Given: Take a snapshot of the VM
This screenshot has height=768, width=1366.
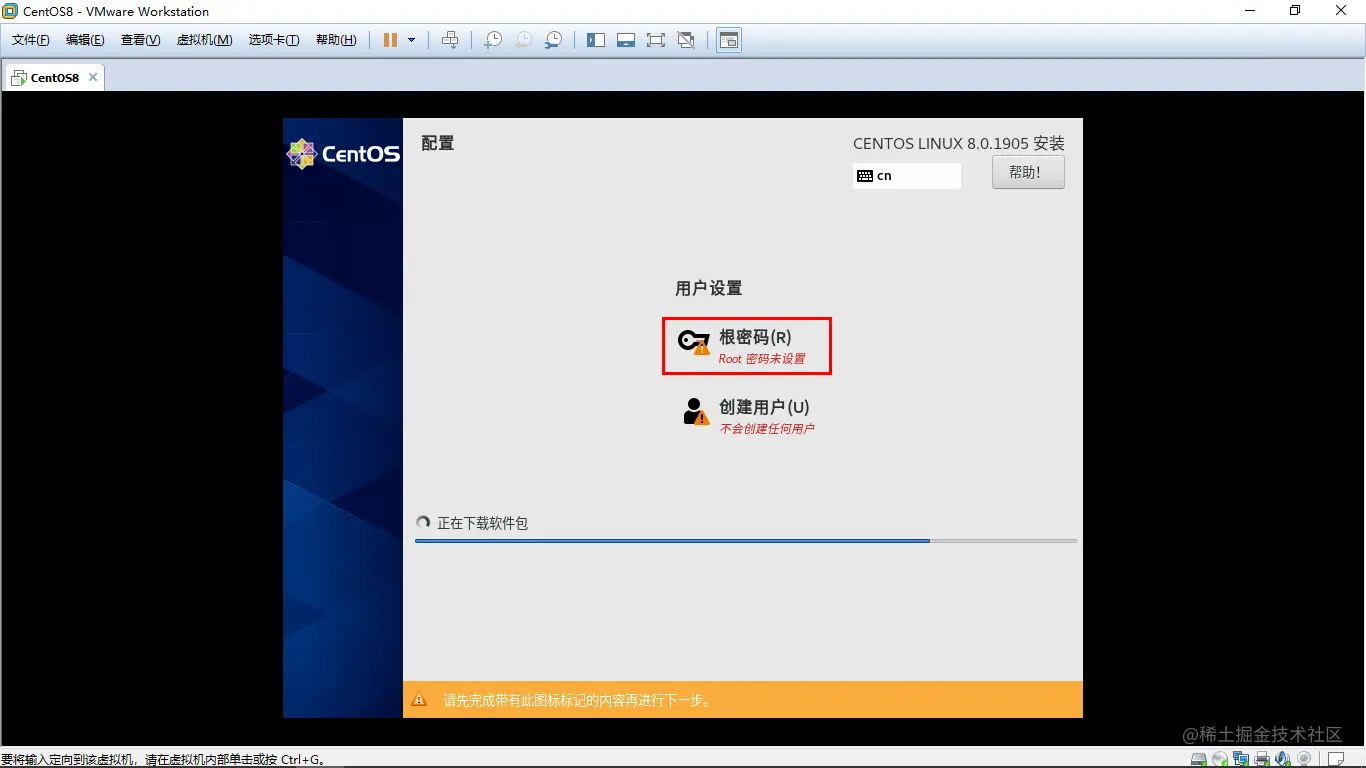Looking at the screenshot, I should 493,40.
